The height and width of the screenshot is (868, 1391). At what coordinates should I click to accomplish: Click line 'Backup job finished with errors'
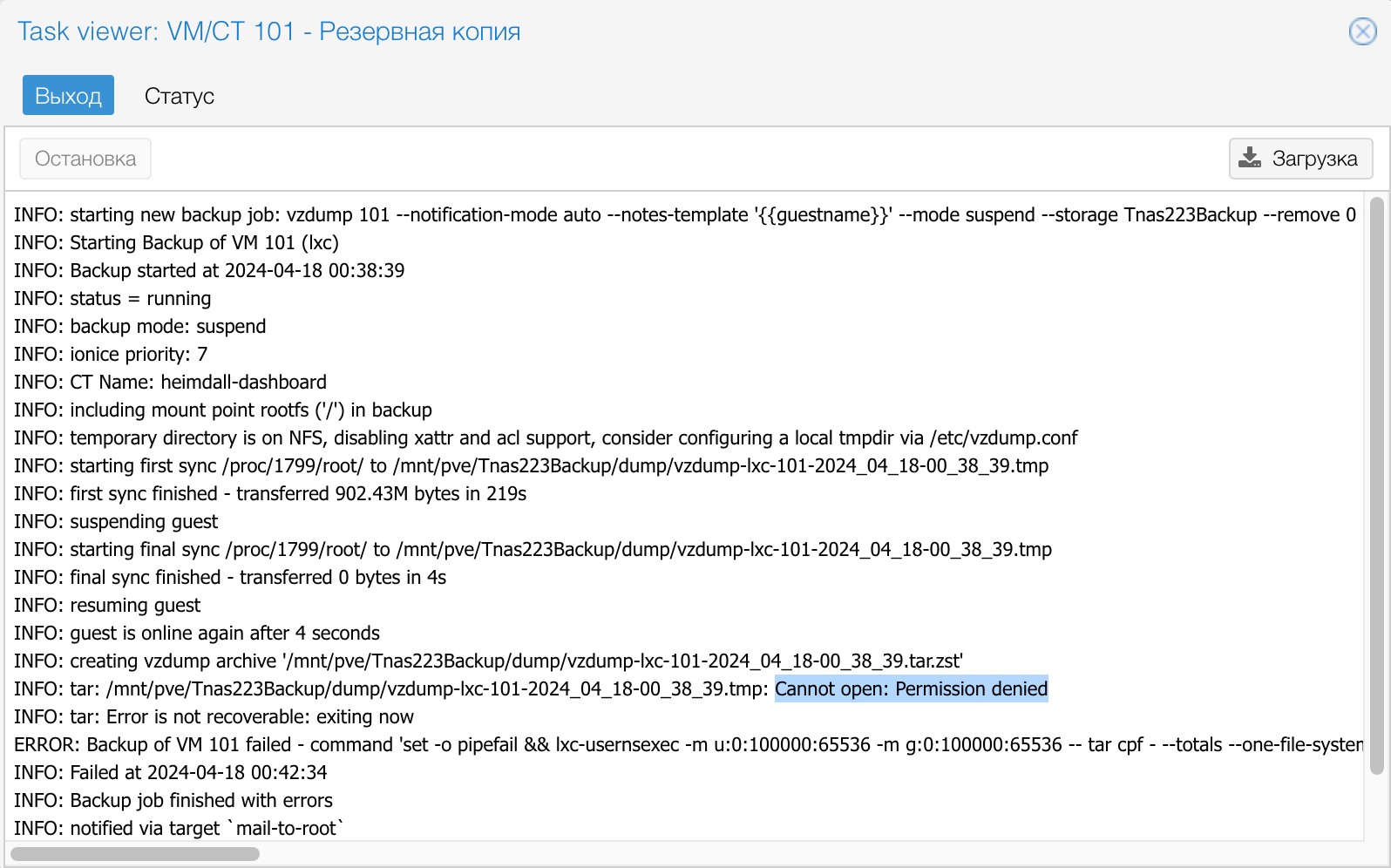pyautogui.click(x=173, y=800)
